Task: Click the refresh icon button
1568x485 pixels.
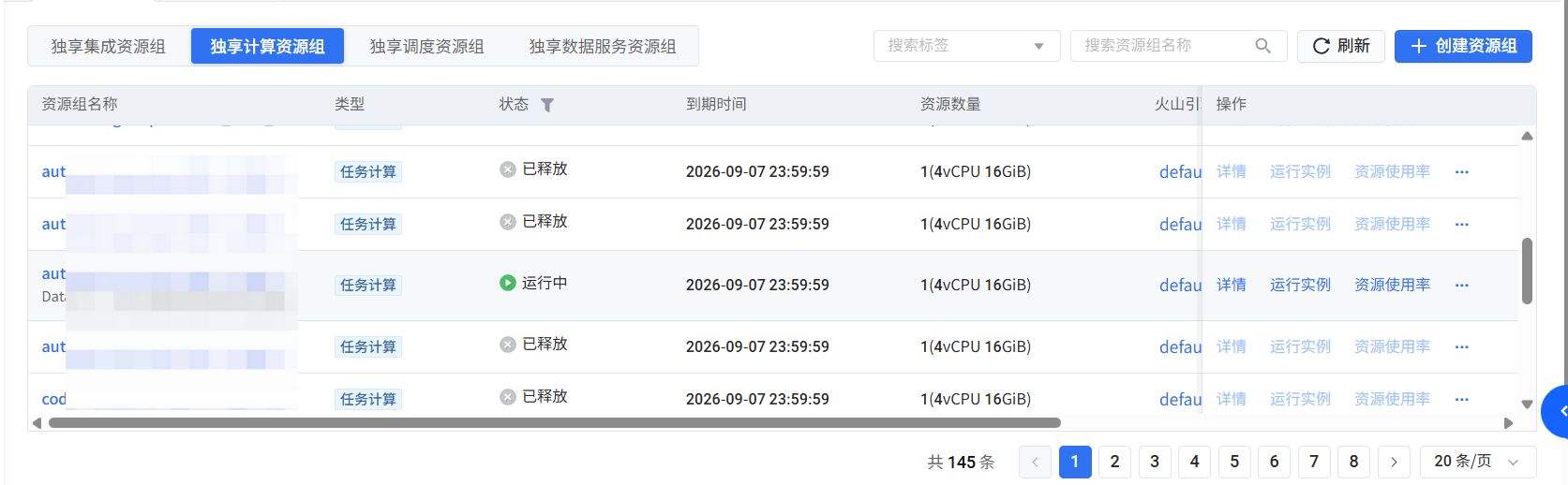Action: pyautogui.click(x=1341, y=46)
